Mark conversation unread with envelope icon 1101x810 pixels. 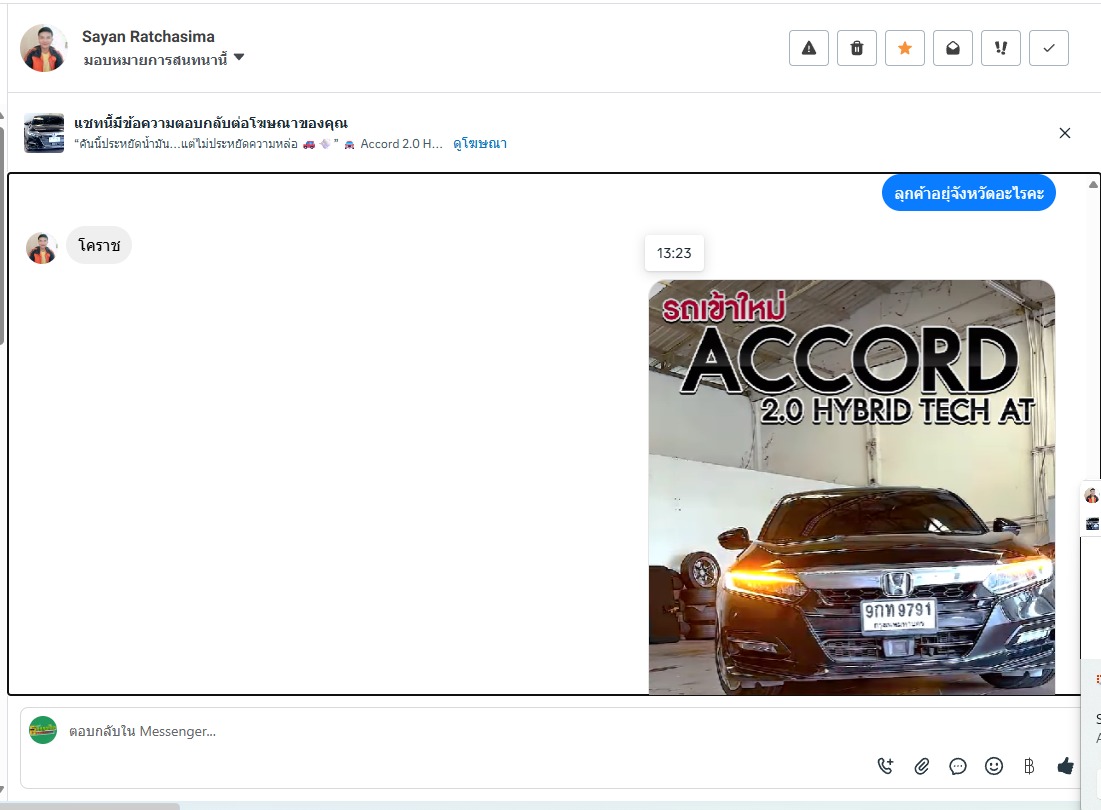click(x=953, y=48)
